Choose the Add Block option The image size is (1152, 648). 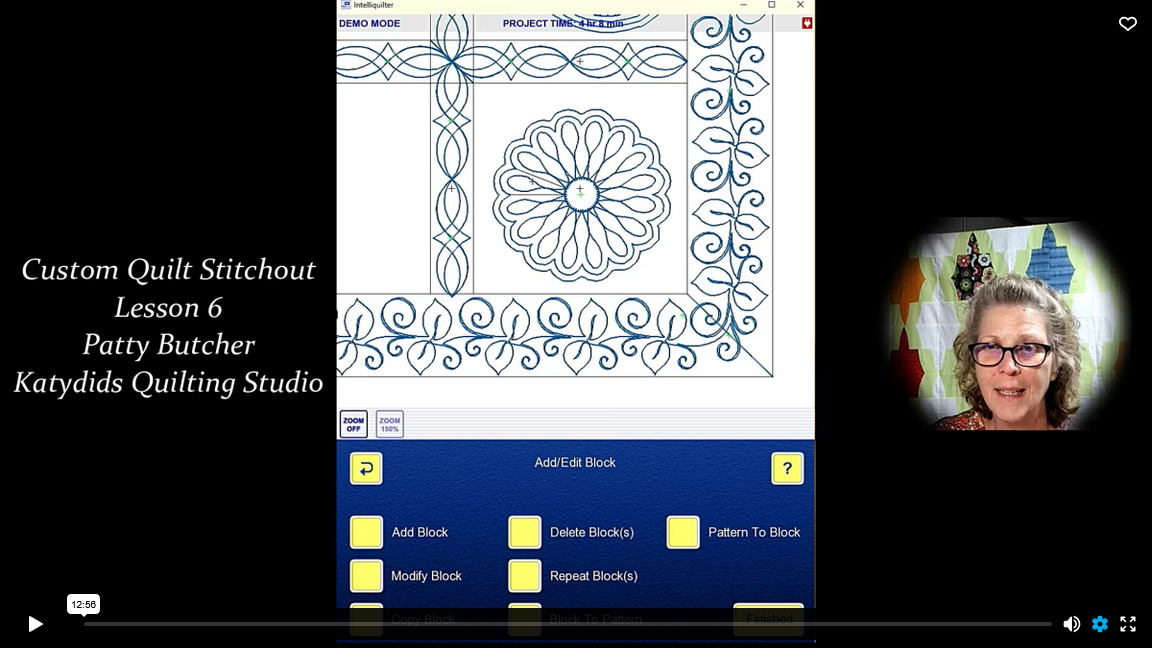366,532
